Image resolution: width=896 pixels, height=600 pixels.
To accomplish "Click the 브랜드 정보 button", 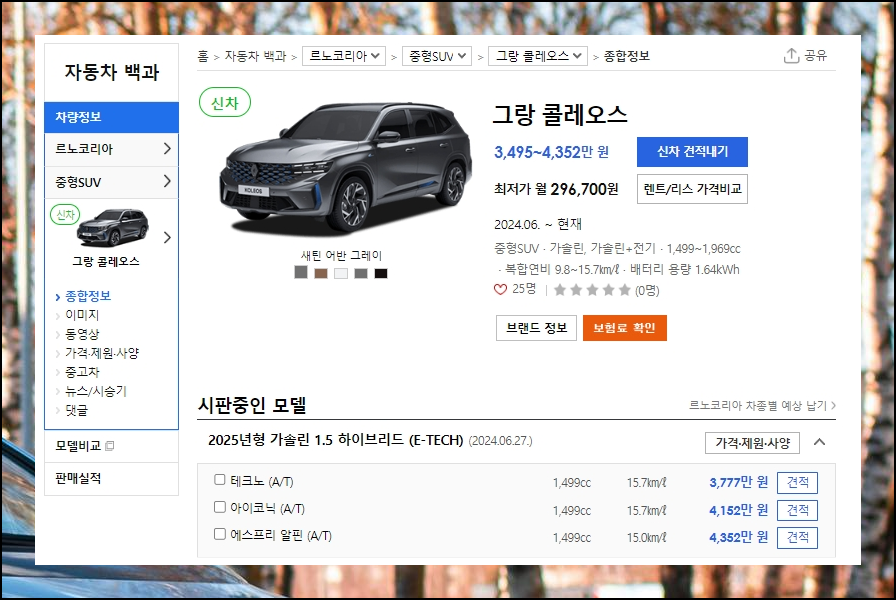I will point(536,328).
